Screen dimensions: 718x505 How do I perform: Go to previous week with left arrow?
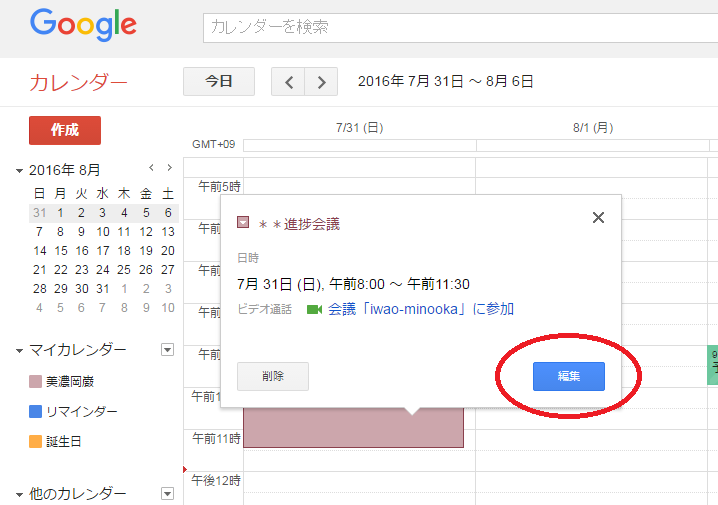click(x=288, y=82)
